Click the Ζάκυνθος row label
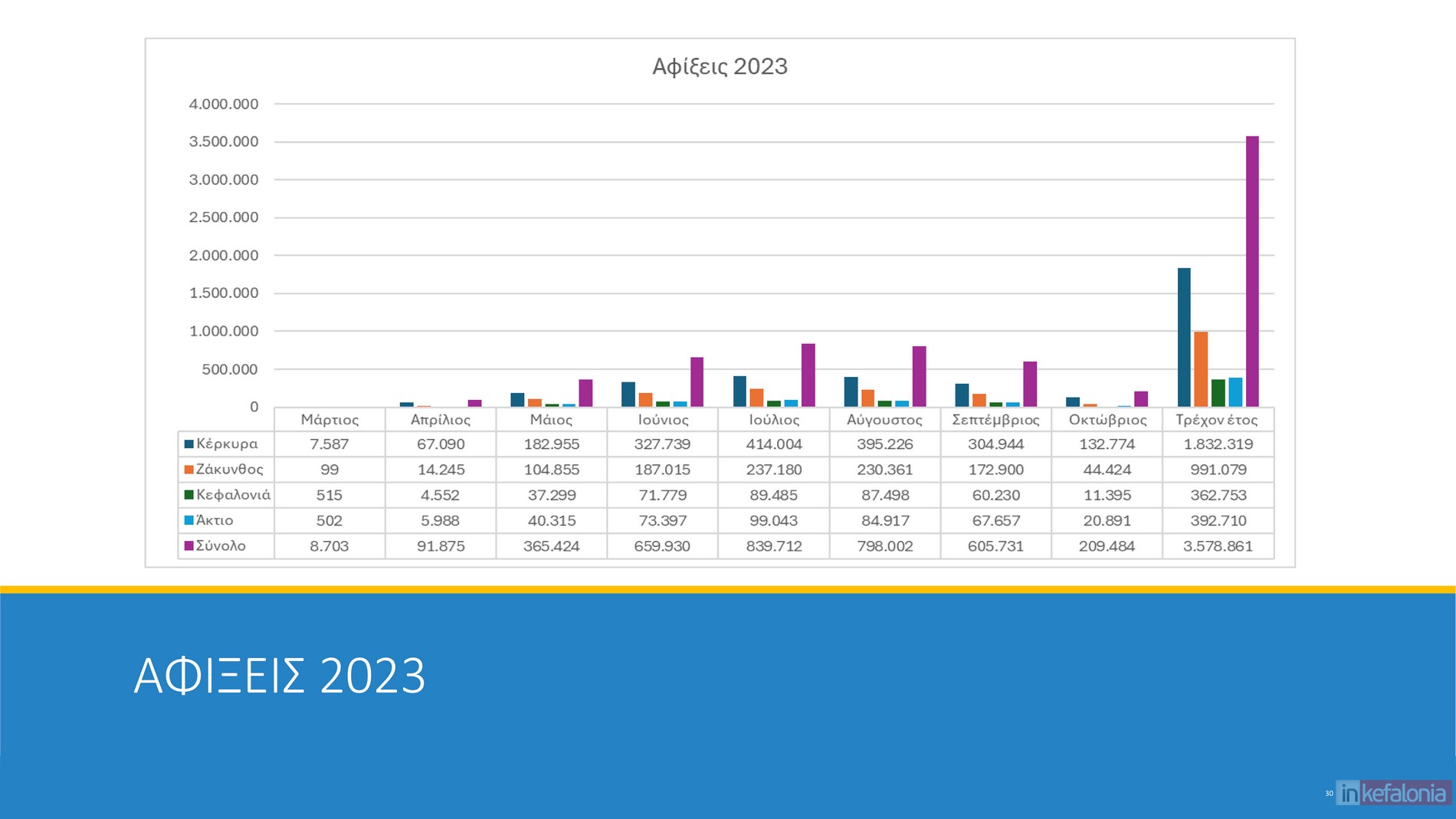Viewport: 1456px width, 819px height. click(230, 469)
